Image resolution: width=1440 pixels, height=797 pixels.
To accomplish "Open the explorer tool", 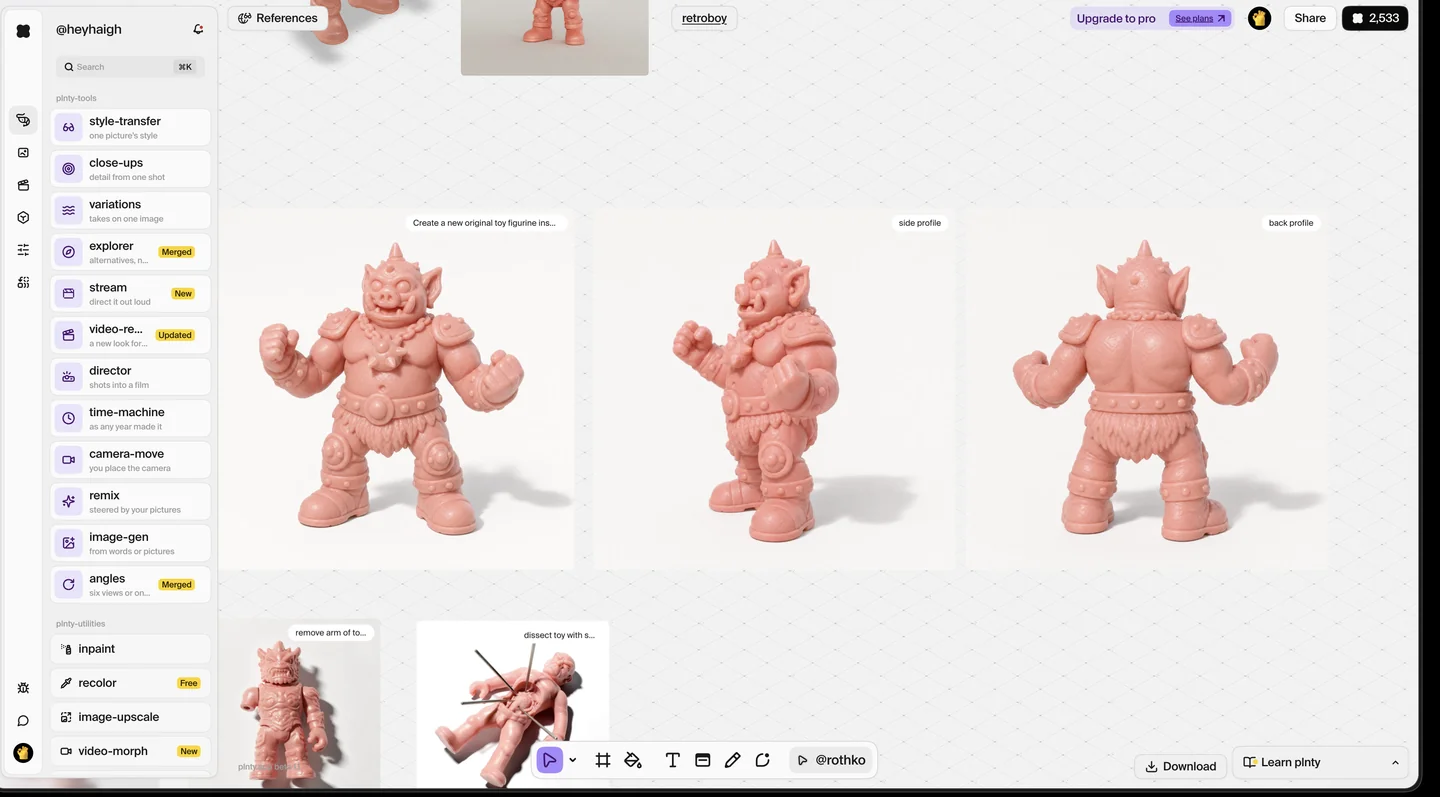I will click(131, 252).
